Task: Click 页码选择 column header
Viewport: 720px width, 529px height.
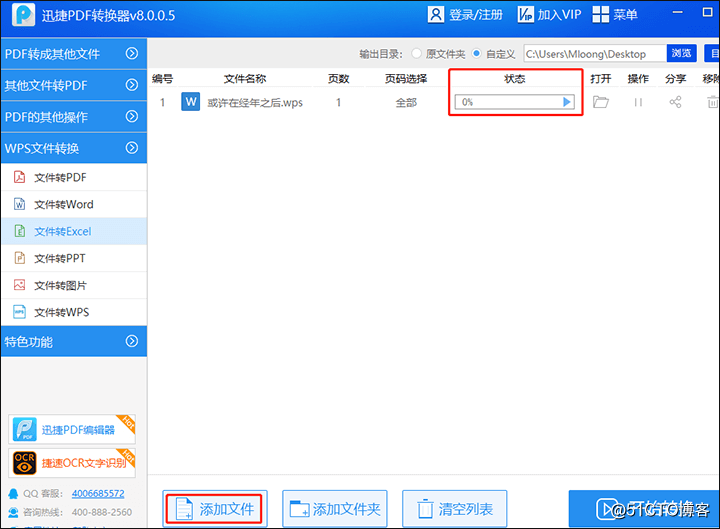Action: (406, 79)
